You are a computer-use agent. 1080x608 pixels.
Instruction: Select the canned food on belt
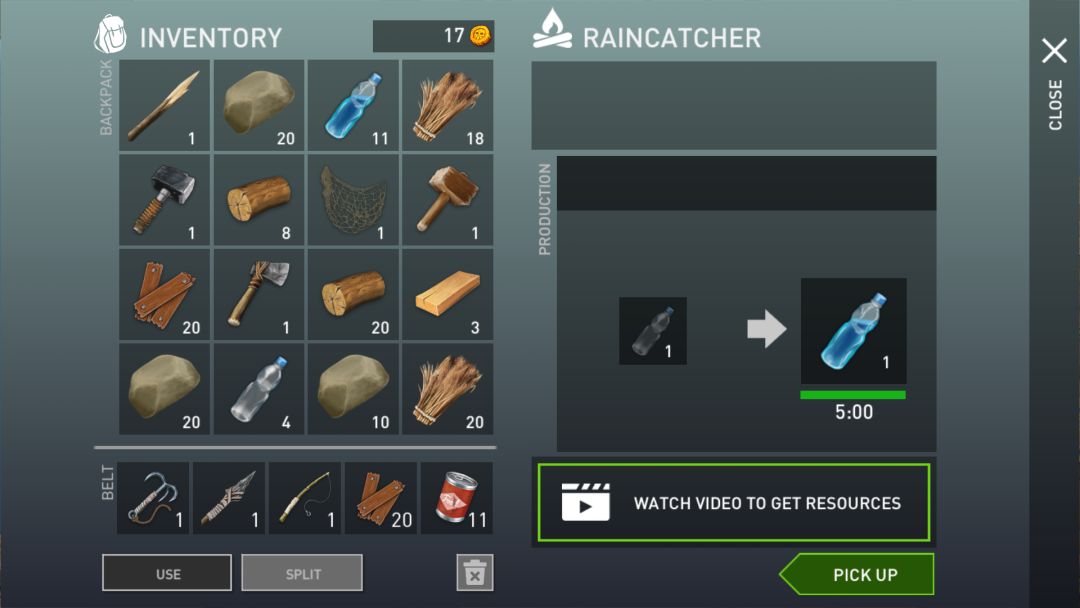click(457, 498)
